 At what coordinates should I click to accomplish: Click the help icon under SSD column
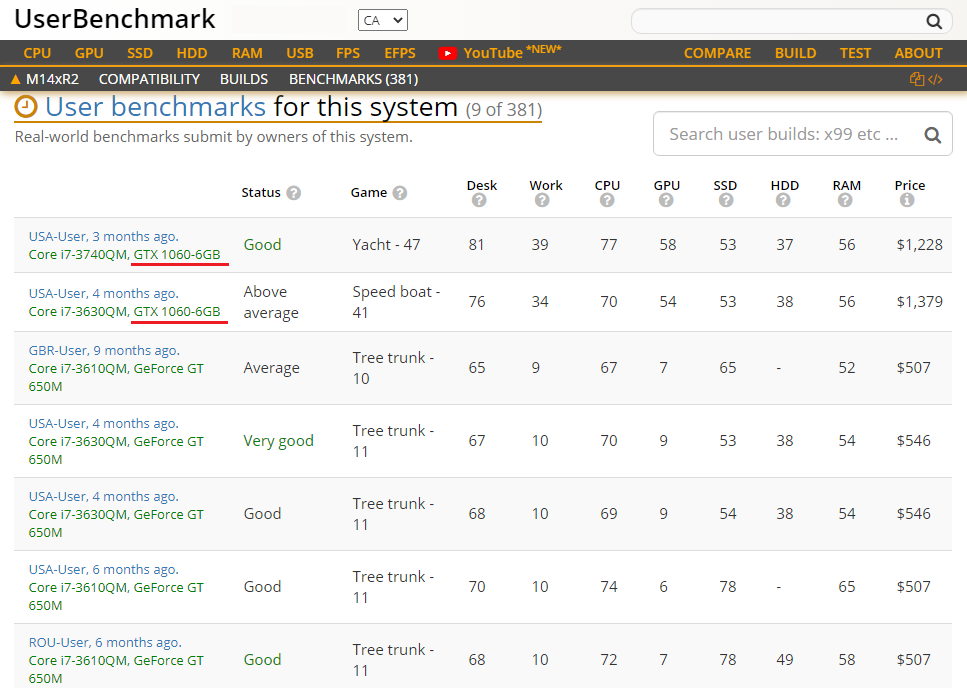(726, 200)
